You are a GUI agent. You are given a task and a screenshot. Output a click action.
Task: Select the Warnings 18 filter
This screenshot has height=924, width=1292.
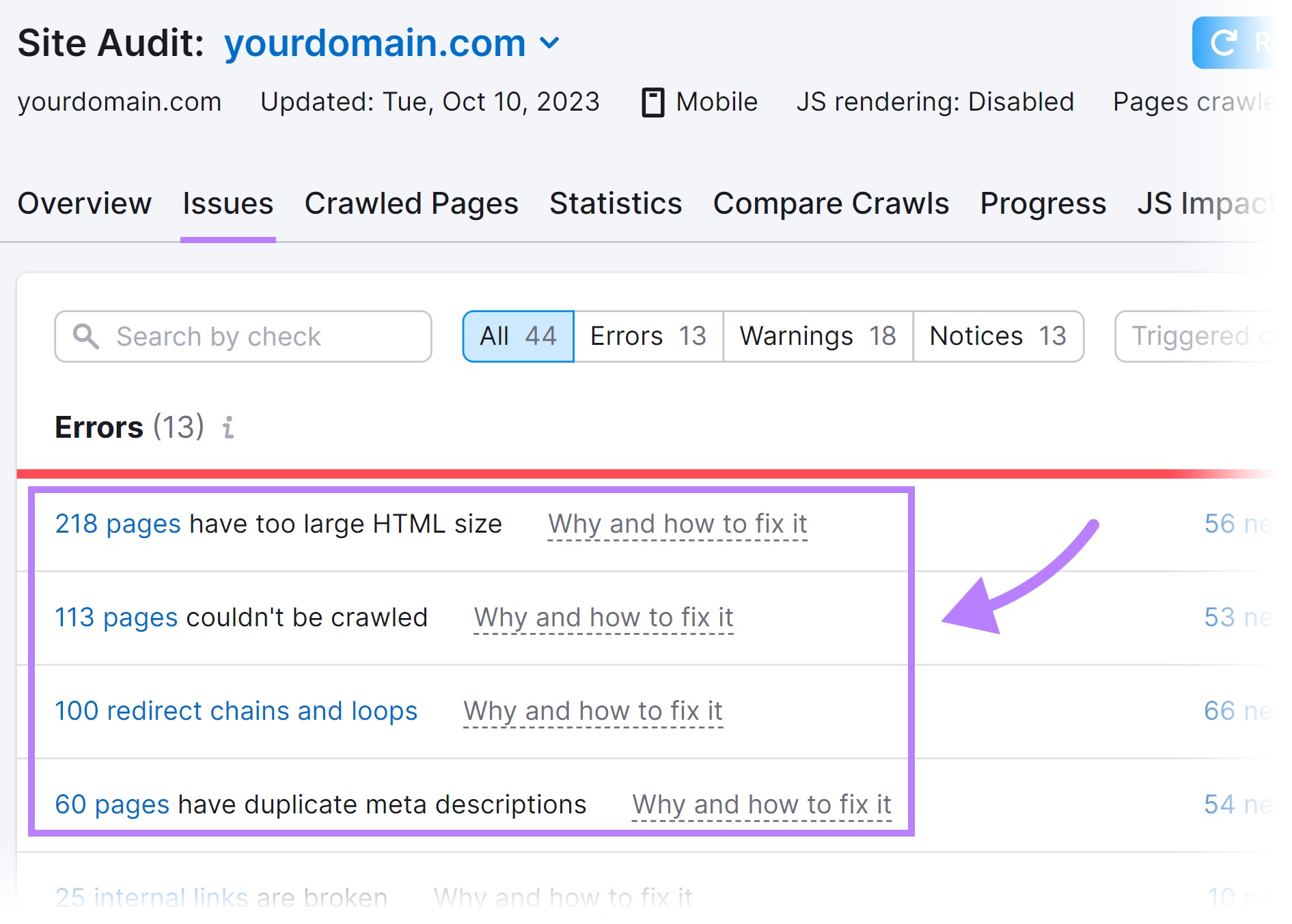pos(817,335)
